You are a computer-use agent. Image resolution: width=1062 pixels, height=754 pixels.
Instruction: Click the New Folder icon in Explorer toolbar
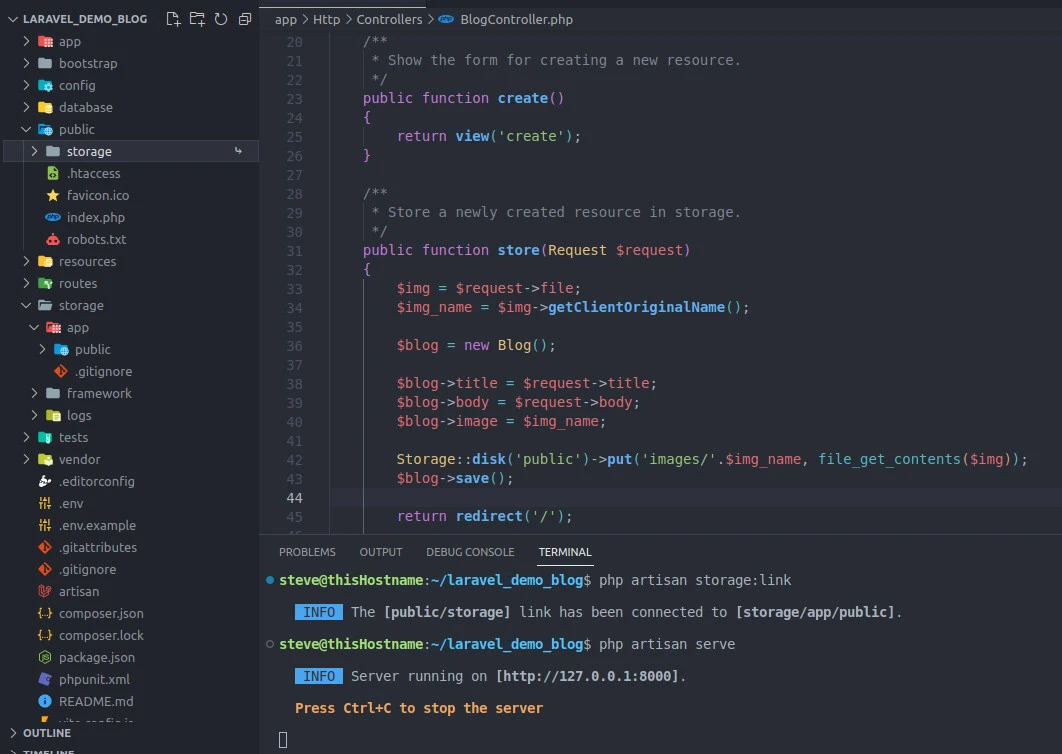196,19
